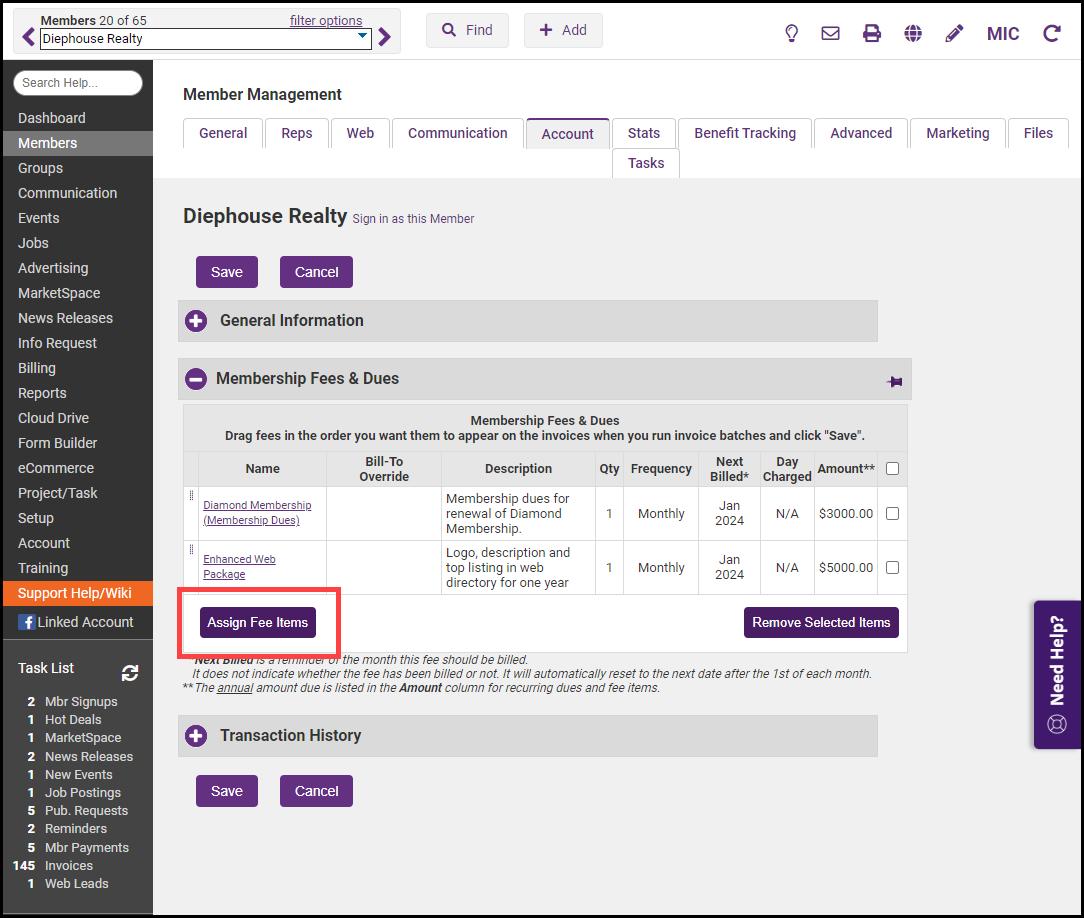Click the lightbulb icon in top toolbar
This screenshot has width=1084, height=918.
(x=791, y=33)
